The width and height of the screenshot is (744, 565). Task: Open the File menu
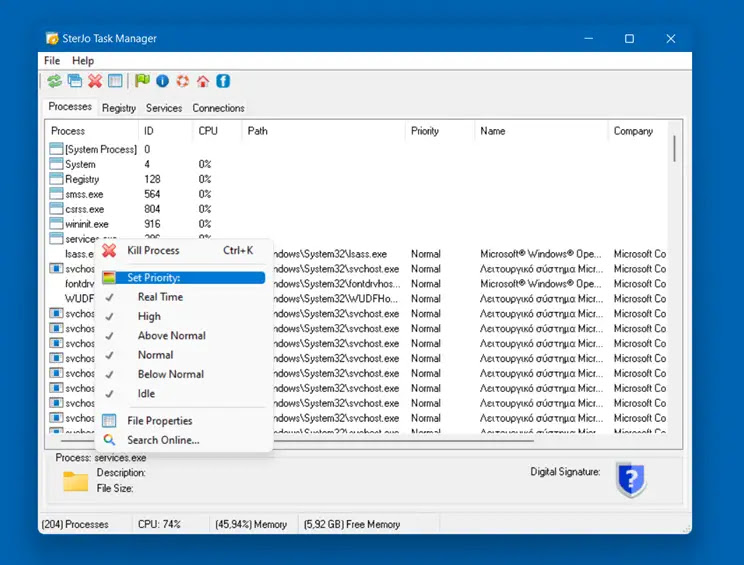point(52,61)
